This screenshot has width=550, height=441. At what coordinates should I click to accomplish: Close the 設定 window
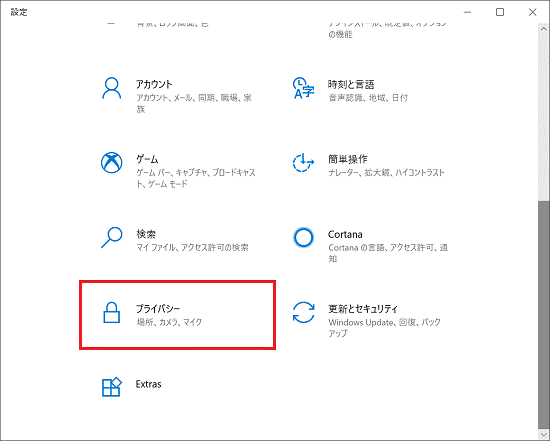click(532, 12)
